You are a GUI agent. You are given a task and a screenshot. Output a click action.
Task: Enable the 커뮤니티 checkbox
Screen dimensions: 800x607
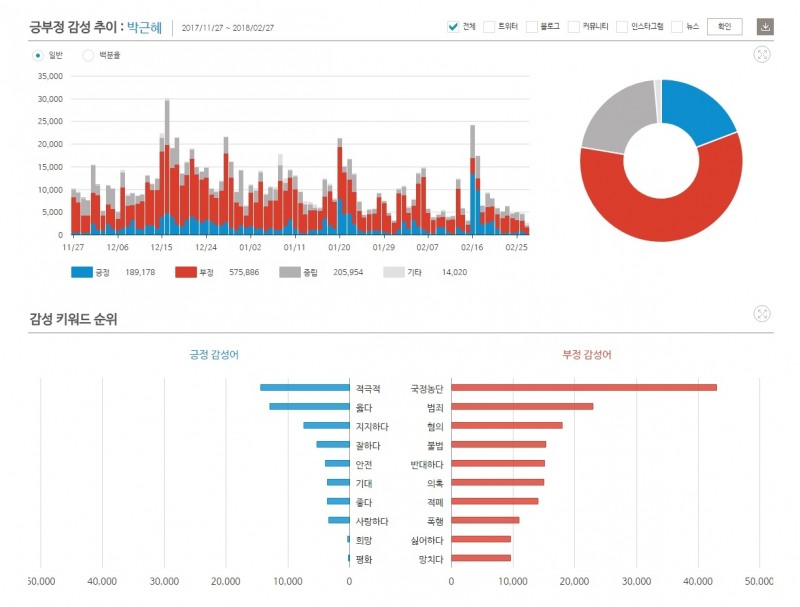(574, 27)
